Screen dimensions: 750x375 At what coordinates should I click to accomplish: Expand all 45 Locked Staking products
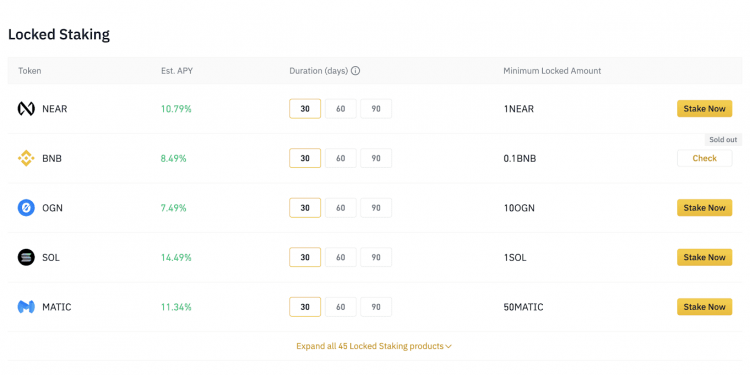374,346
